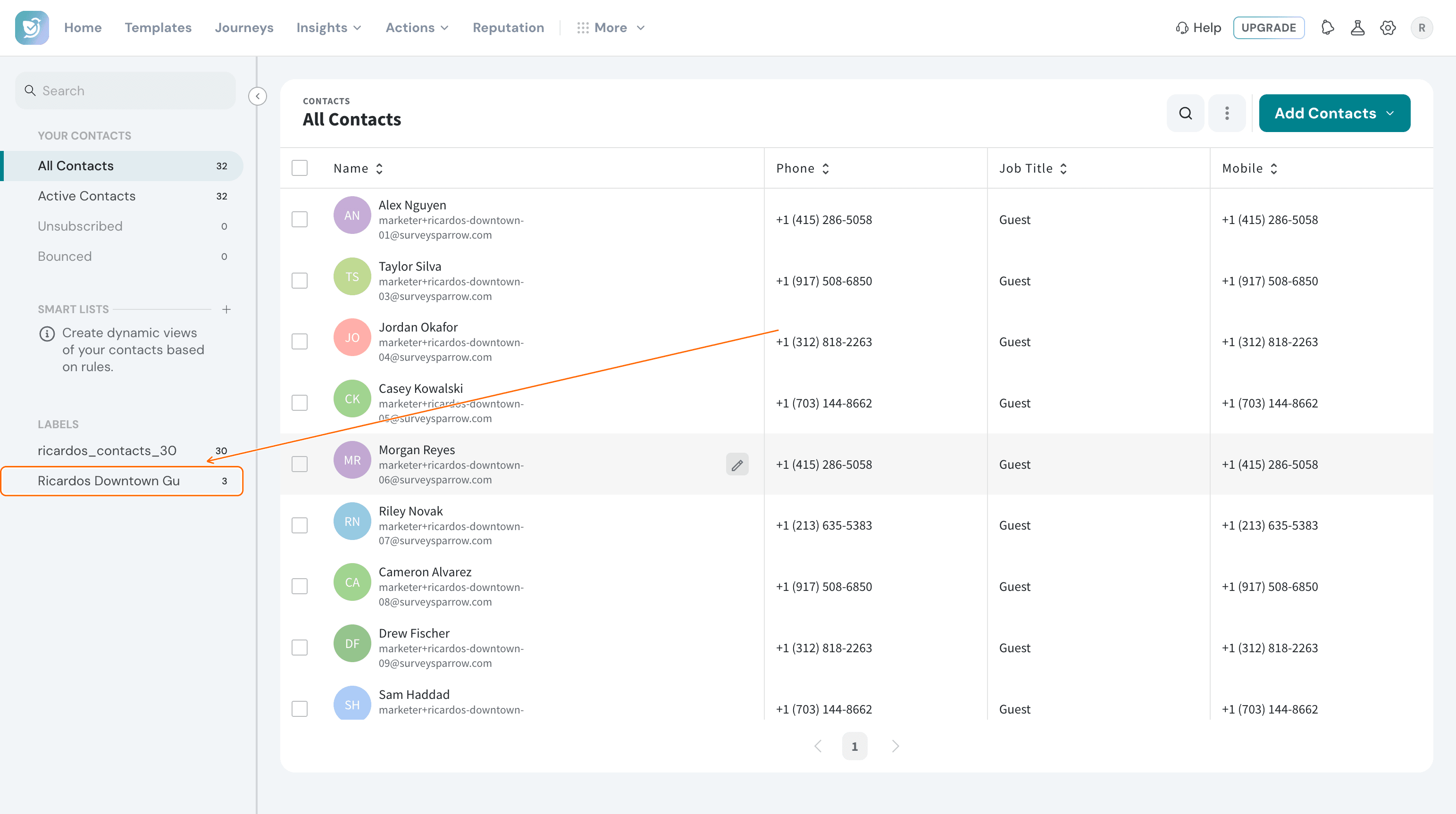Go to the Journeys tab
This screenshot has width=1456, height=814.
tap(243, 28)
